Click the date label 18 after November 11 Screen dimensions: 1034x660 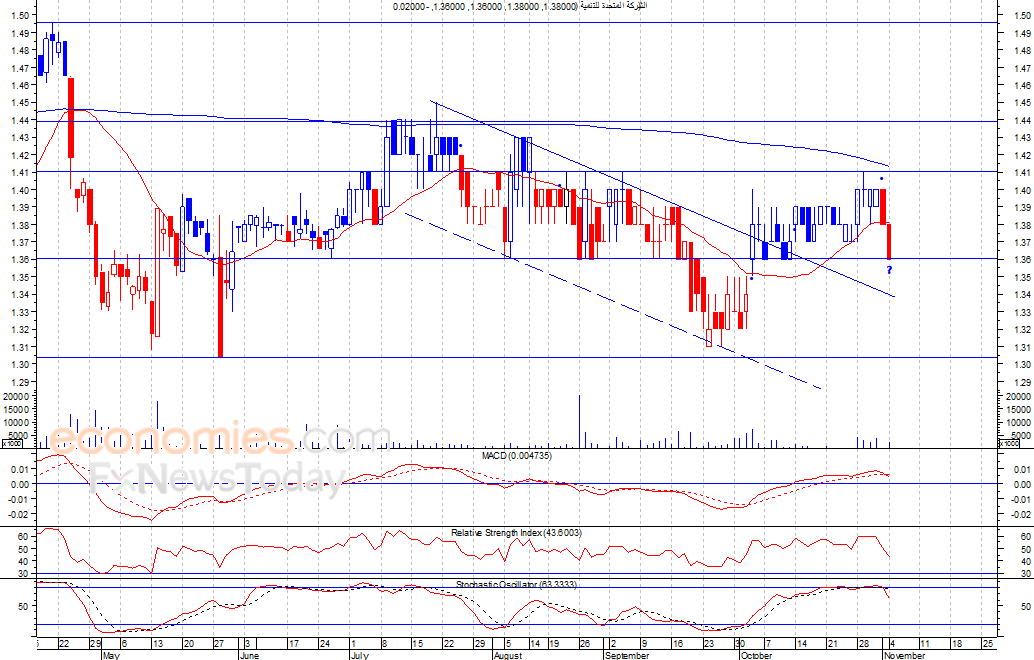click(x=956, y=644)
